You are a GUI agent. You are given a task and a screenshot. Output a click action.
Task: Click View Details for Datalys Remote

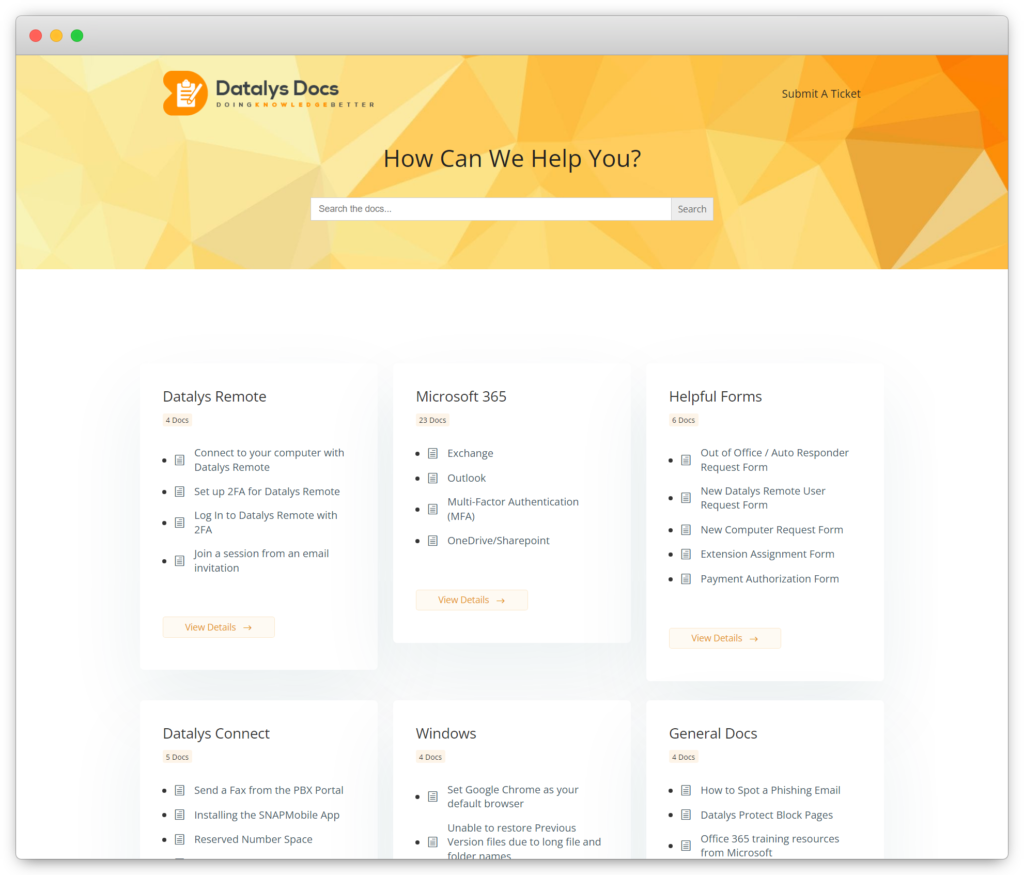point(218,626)
